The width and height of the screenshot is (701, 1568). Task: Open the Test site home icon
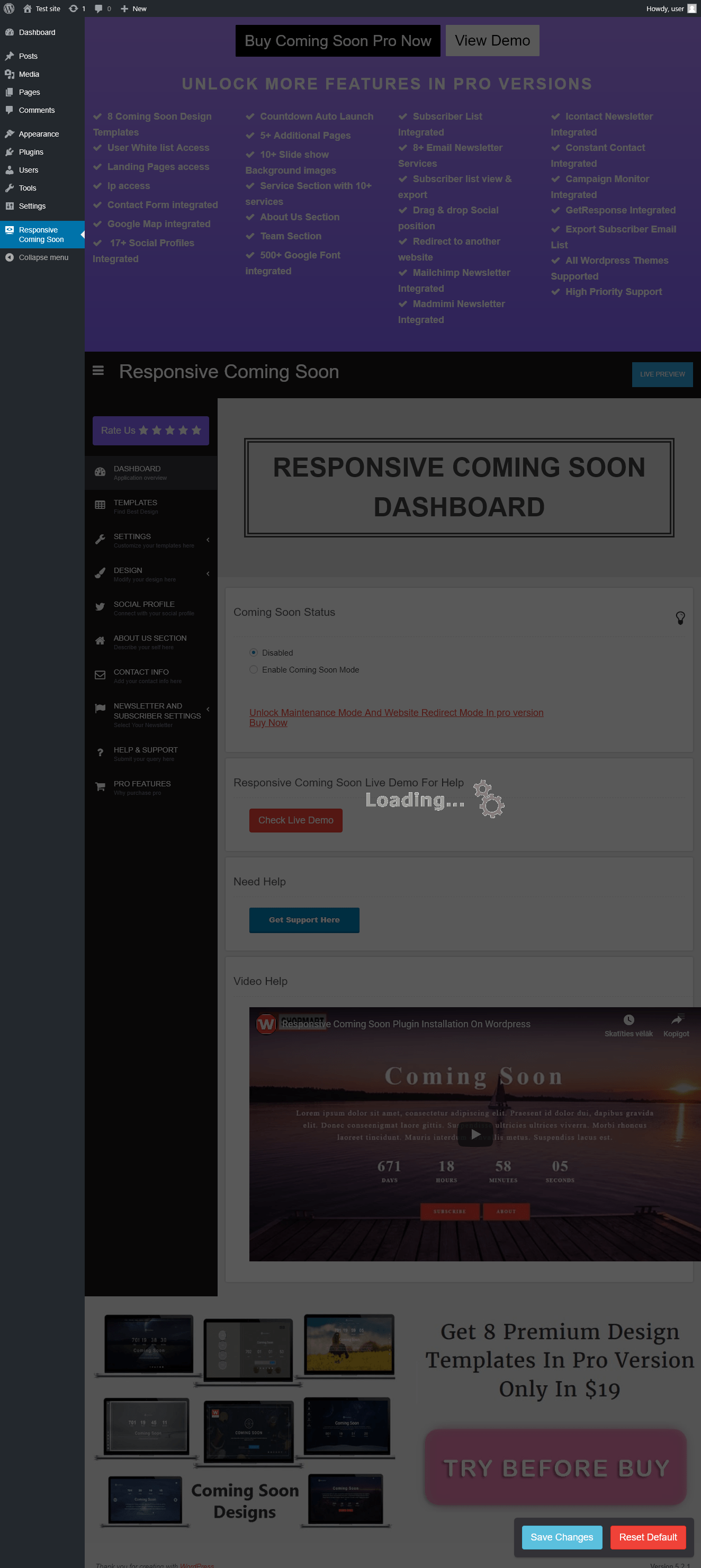click(28, 8)
